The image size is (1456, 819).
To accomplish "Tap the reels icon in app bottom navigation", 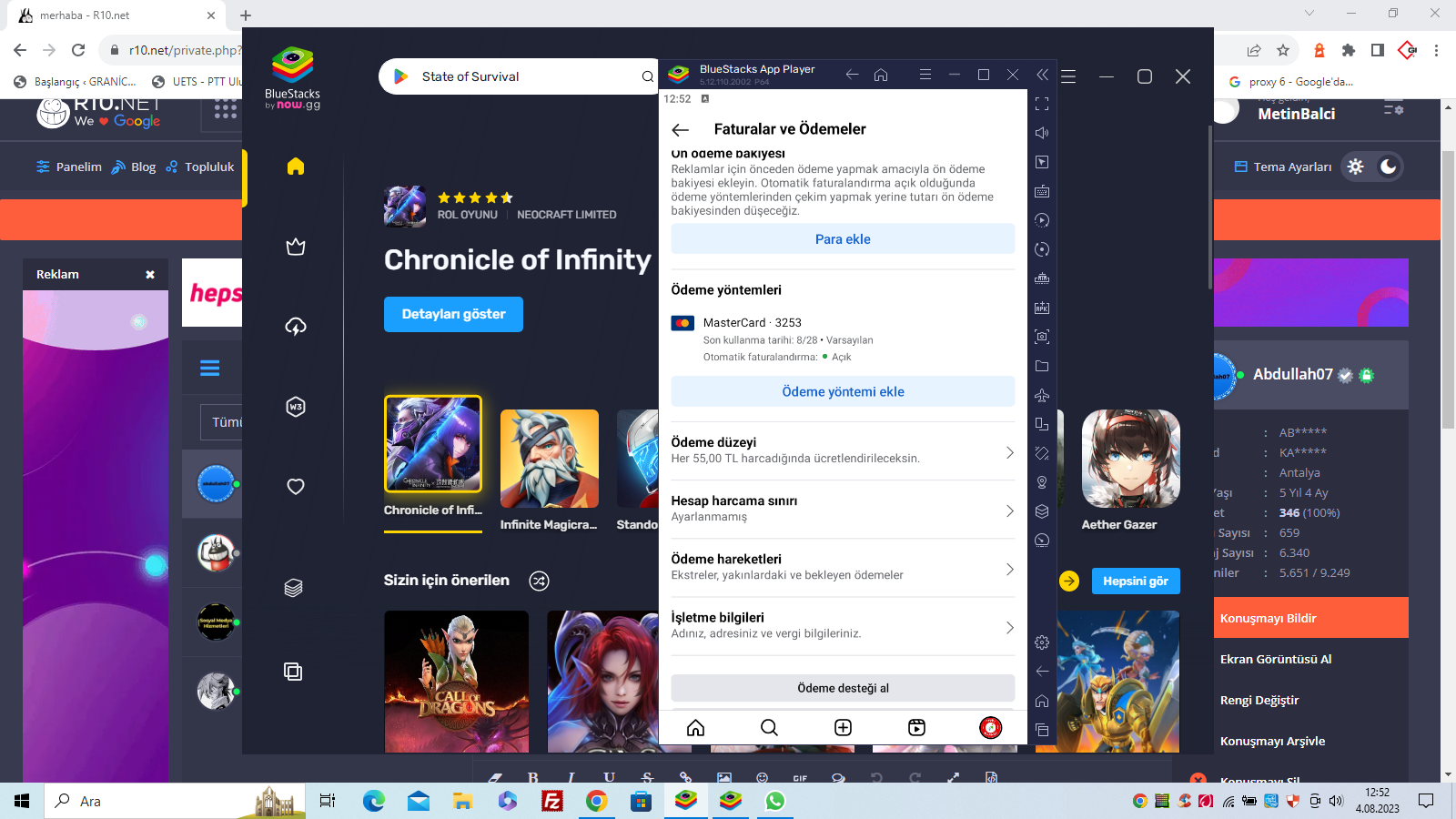I will point(916,727).
